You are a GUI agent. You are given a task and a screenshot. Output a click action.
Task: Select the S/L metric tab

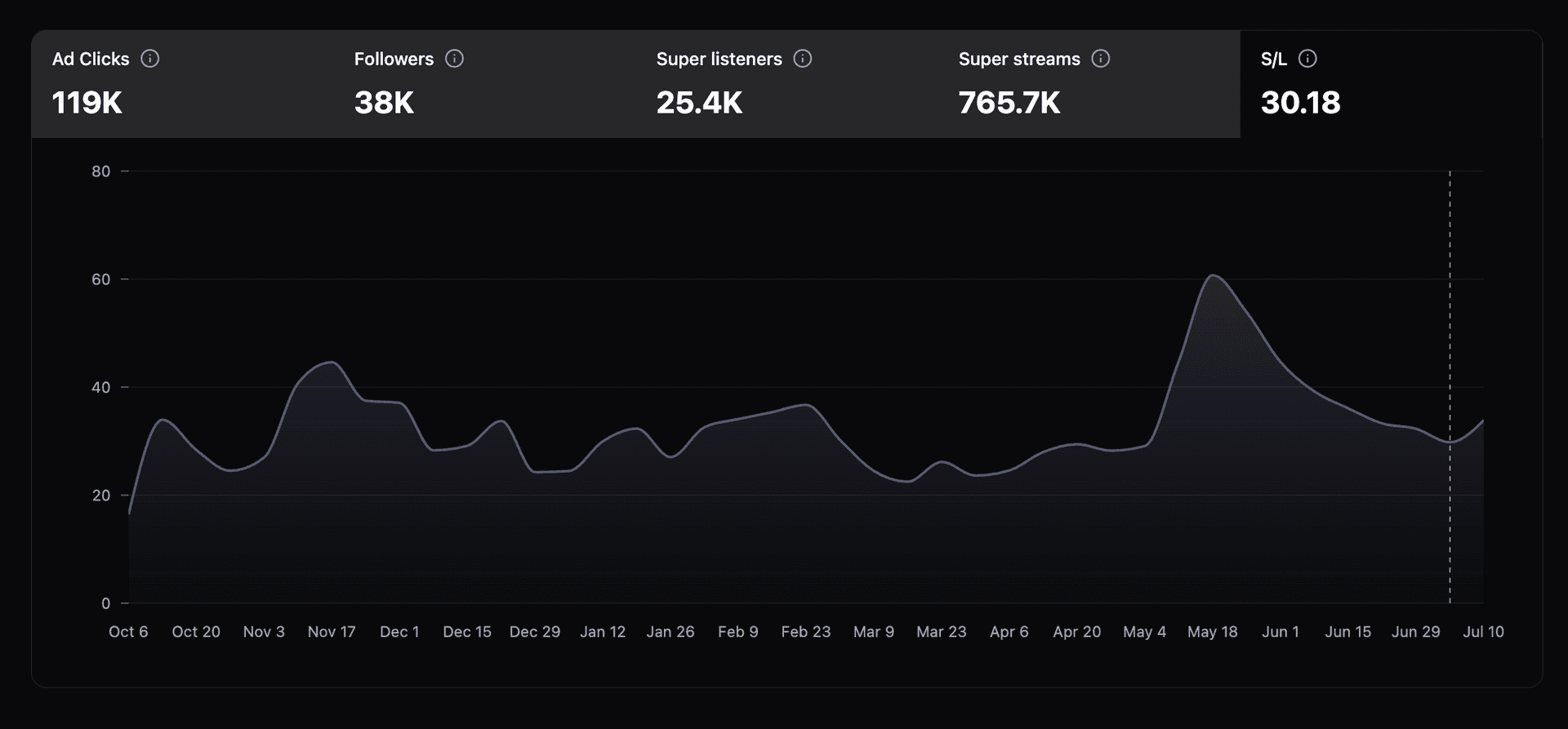(1391, 84)
